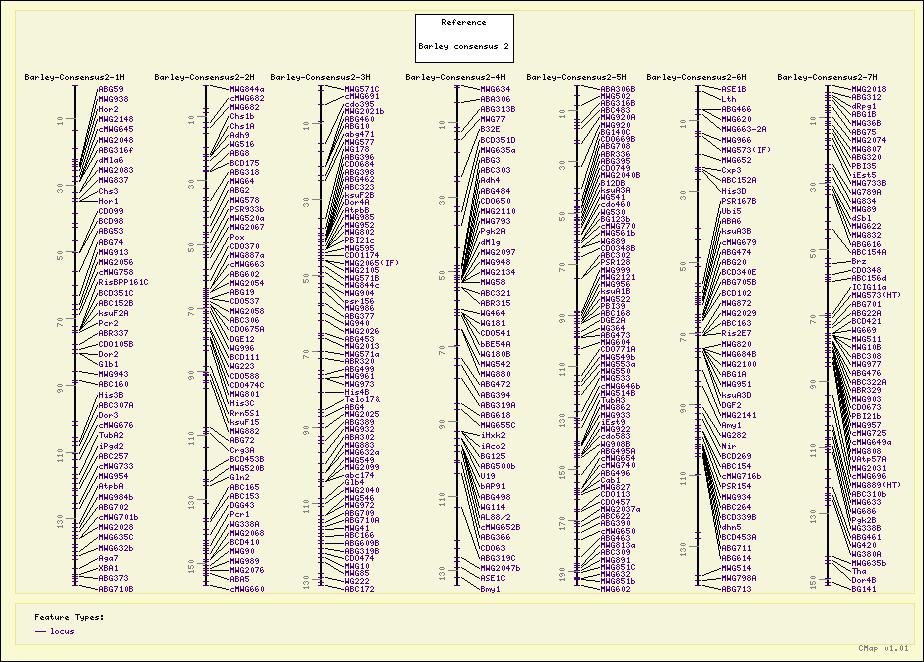Select the MWG571C locus on 3H

[x=361, y=89]
